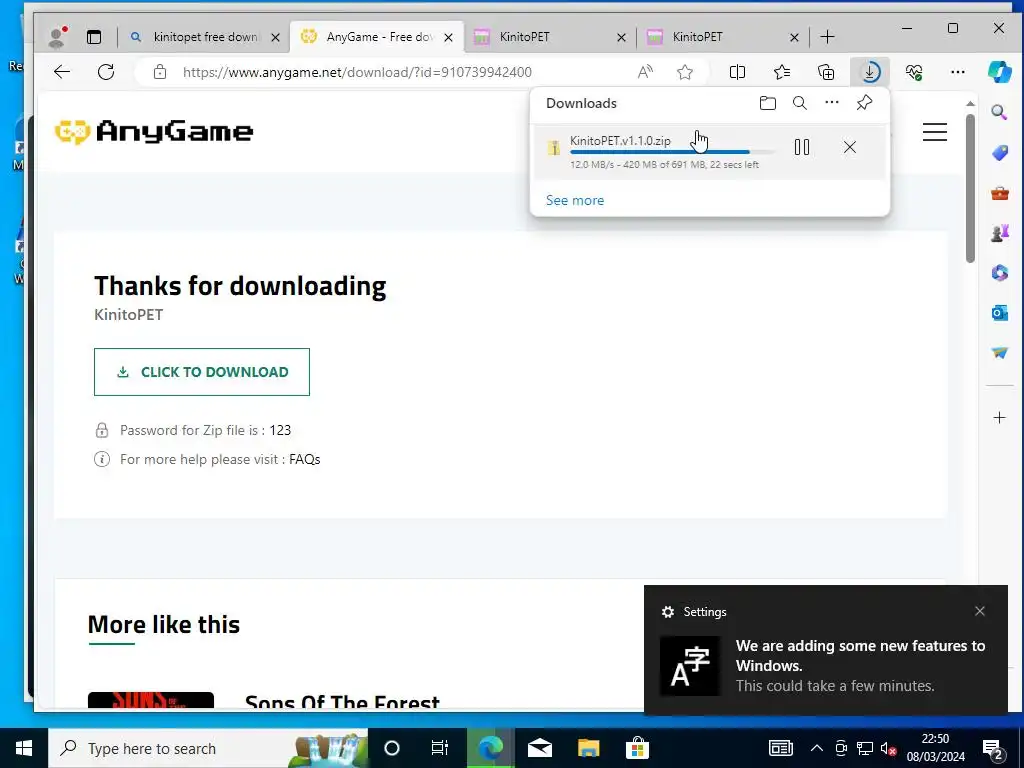Open taskbar clock showing 22:50
The height and width of the screenshot is (768, 1024).
point(935,748)
